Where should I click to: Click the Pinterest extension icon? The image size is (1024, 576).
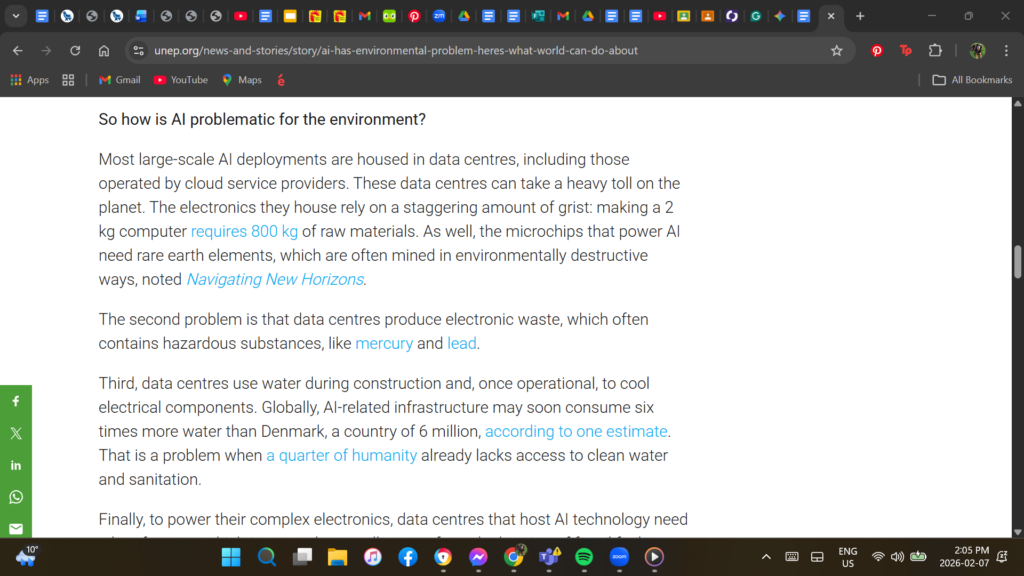(x=877, y=51)
